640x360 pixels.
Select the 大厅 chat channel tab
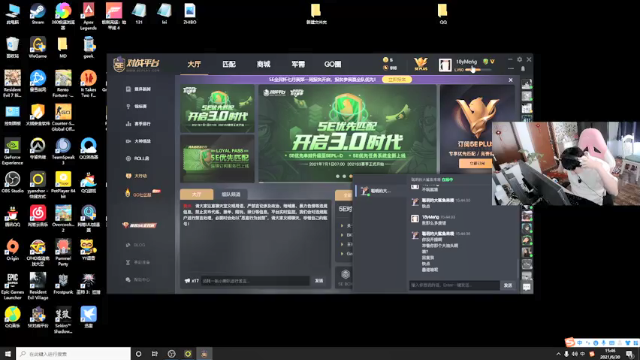[x=197, y=194]
